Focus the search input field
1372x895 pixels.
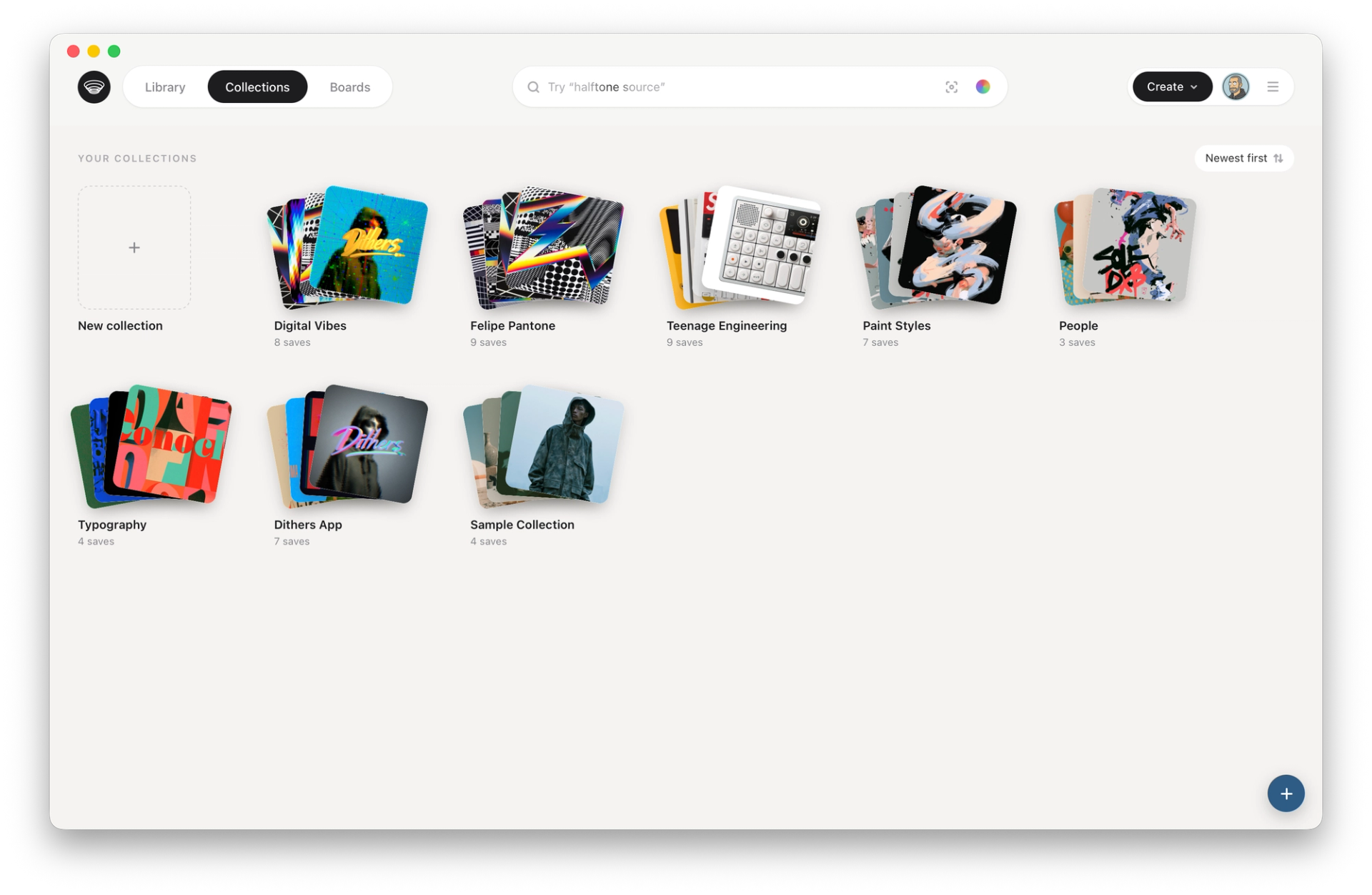coord(759,86)
